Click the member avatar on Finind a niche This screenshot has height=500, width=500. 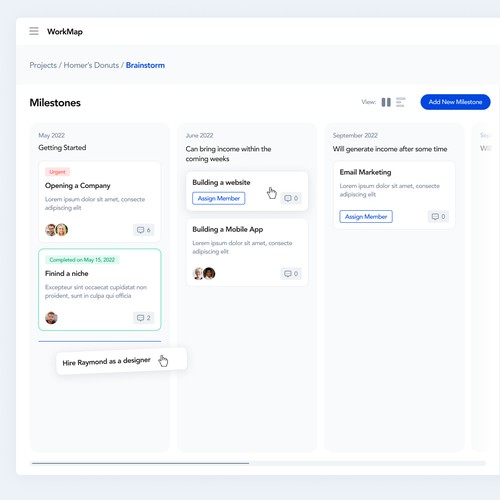[x=51, y=318]
